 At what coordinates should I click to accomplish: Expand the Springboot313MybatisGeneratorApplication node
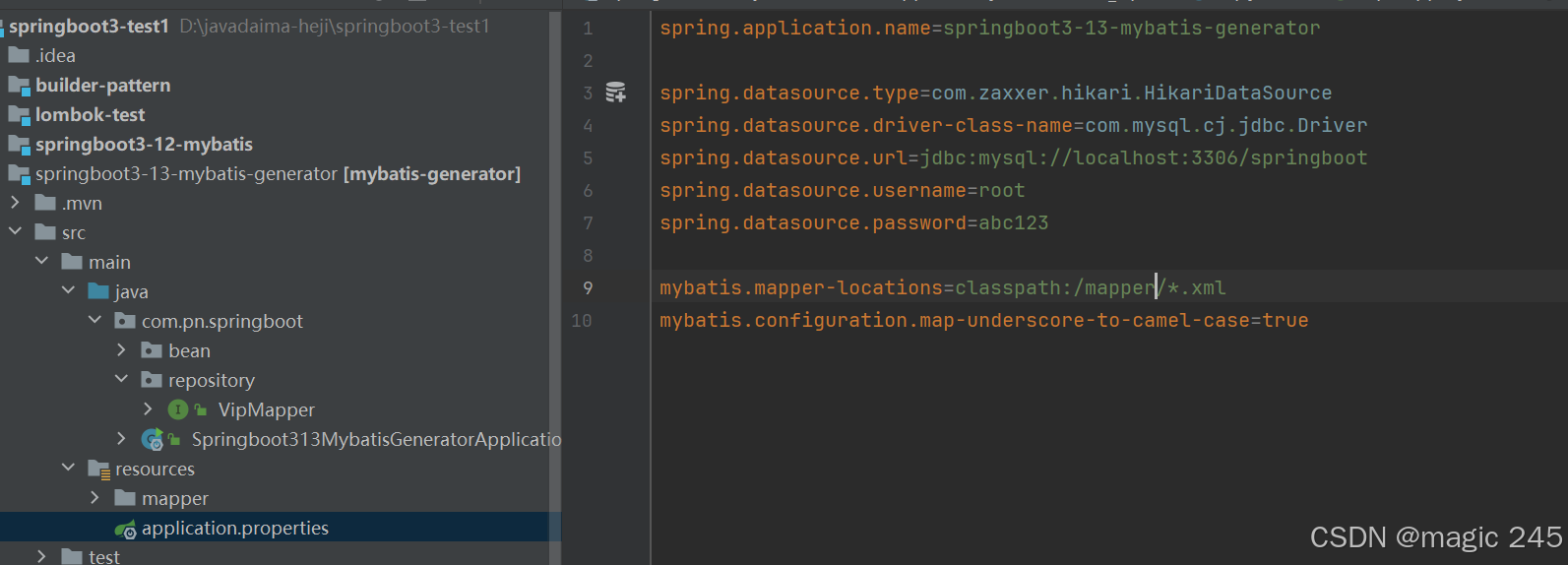[121, 439]
